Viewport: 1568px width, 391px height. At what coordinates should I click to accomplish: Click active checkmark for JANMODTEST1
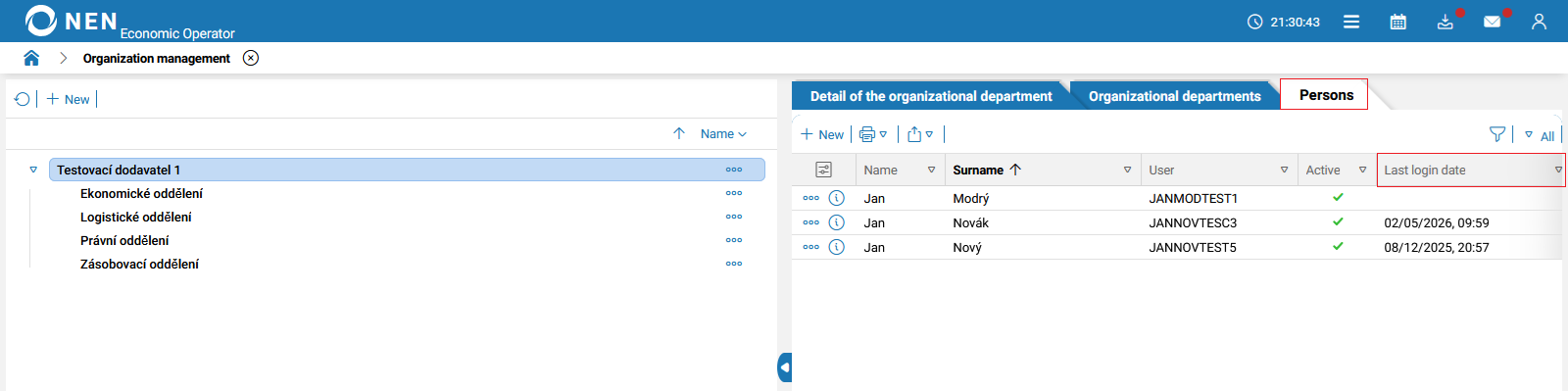(1338, 197)
